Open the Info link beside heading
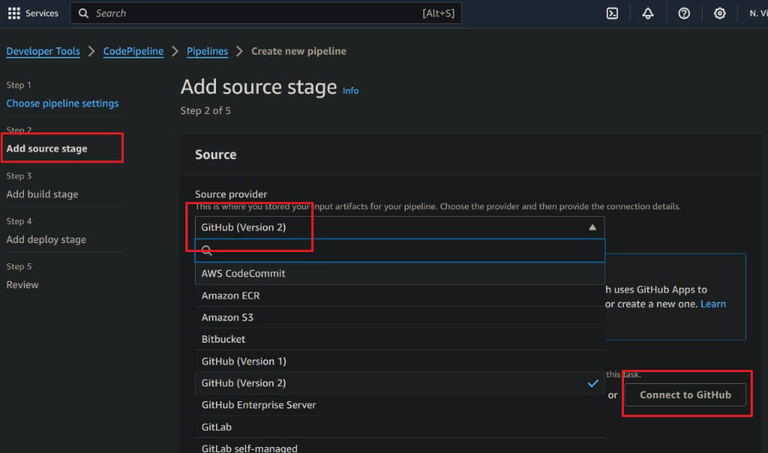The height and width of the screenshot is (453, 768). pyautogui.click(x=351, y=90)
